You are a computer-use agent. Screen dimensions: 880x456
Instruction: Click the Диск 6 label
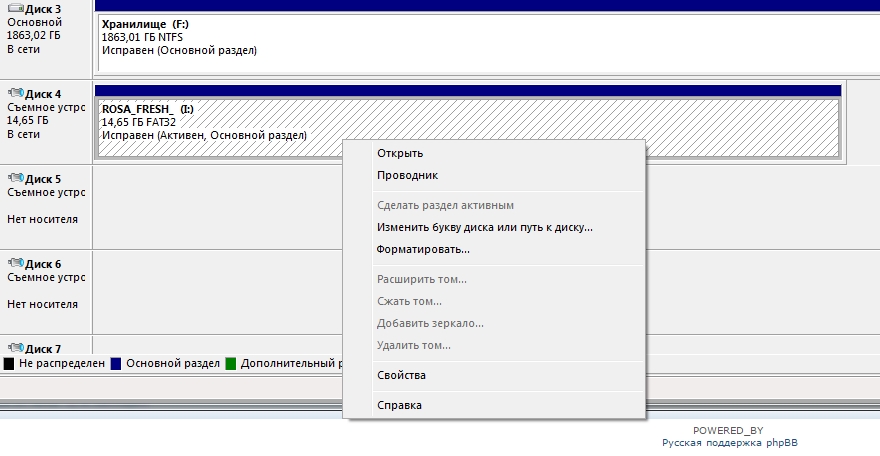pyautogui.click(x=43, y=264)
